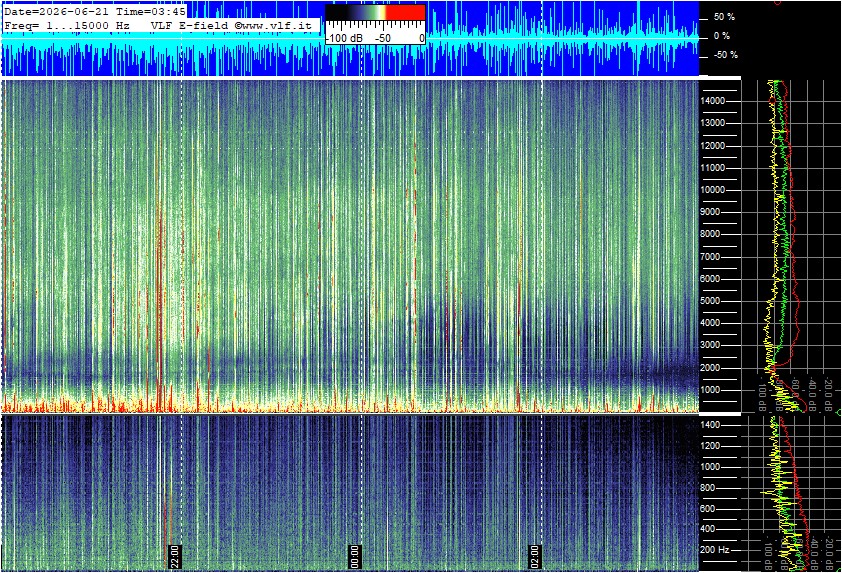Click the 50 % amplitude scale label
The width and height of the screenshot is (842, 573).
coord(724,17)
